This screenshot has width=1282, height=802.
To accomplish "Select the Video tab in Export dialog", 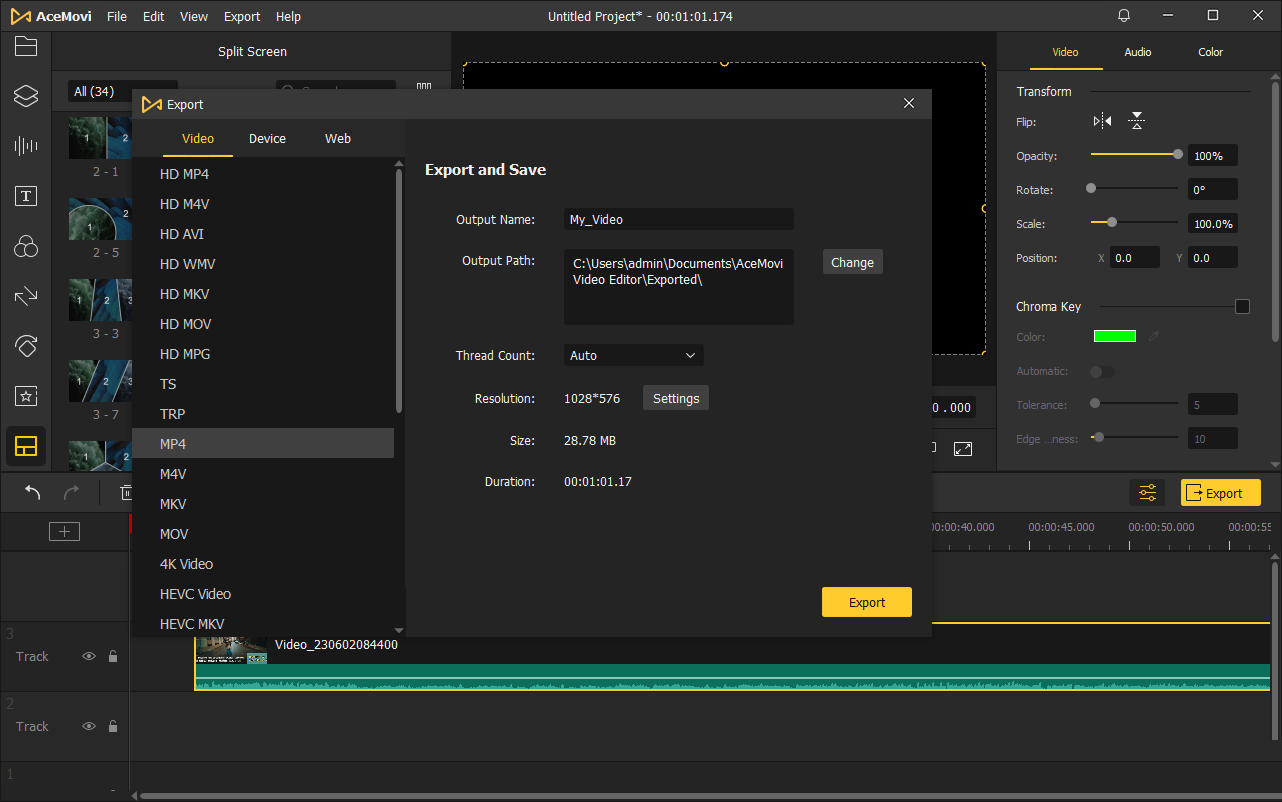I will point(198,138).
